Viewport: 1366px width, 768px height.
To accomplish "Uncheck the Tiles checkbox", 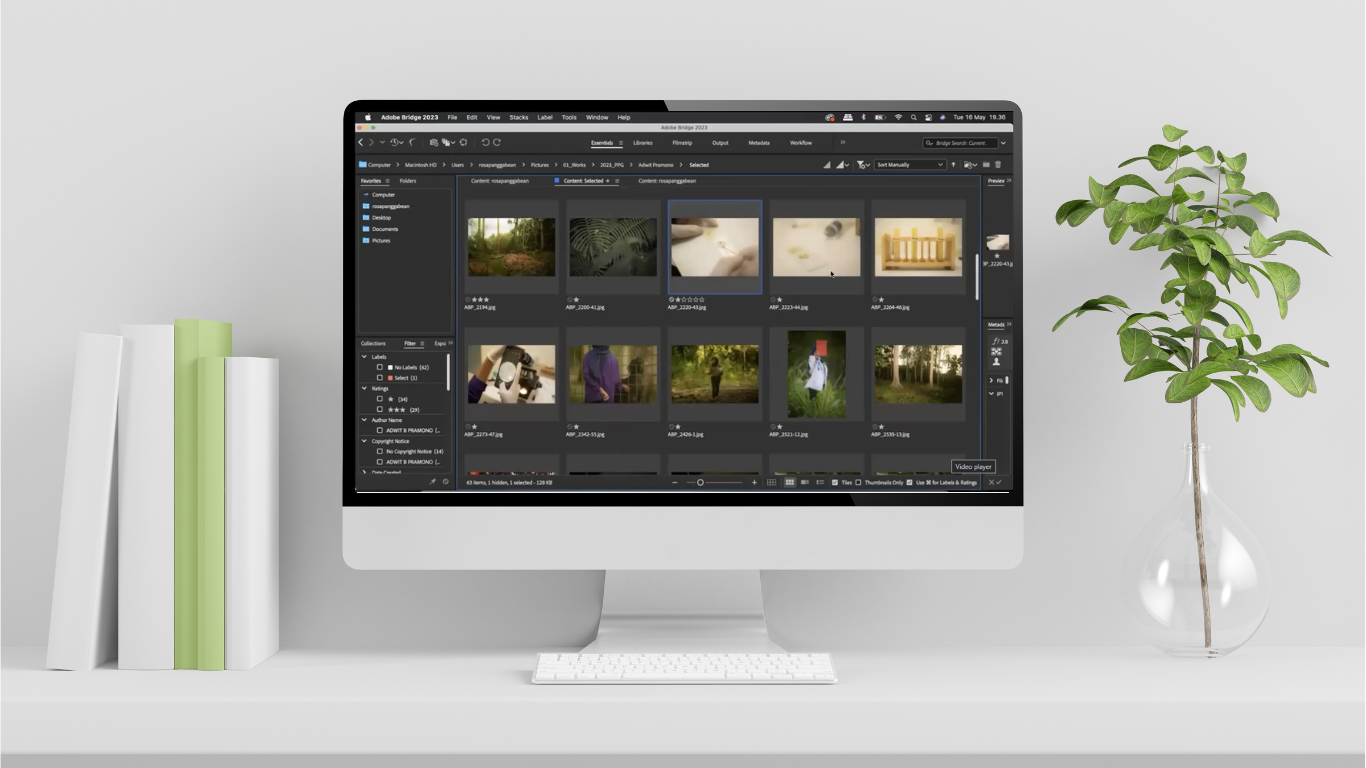I will 835,483.
